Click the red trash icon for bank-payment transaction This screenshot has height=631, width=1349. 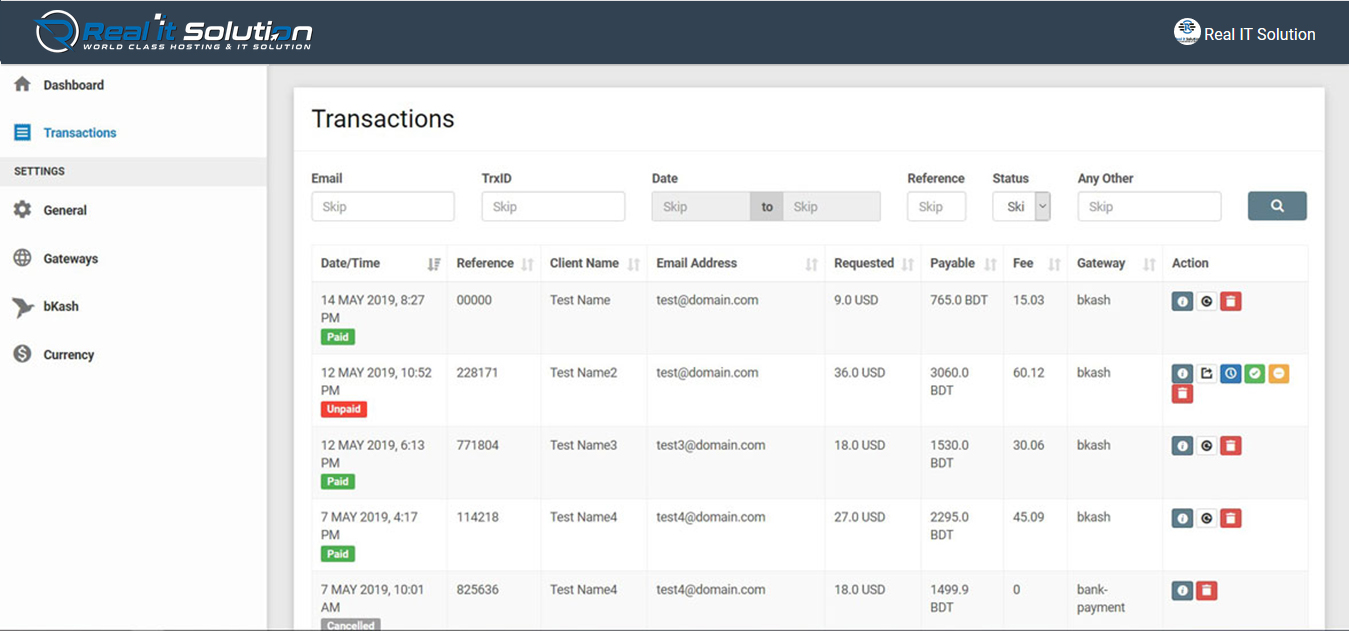[1207, 591]
